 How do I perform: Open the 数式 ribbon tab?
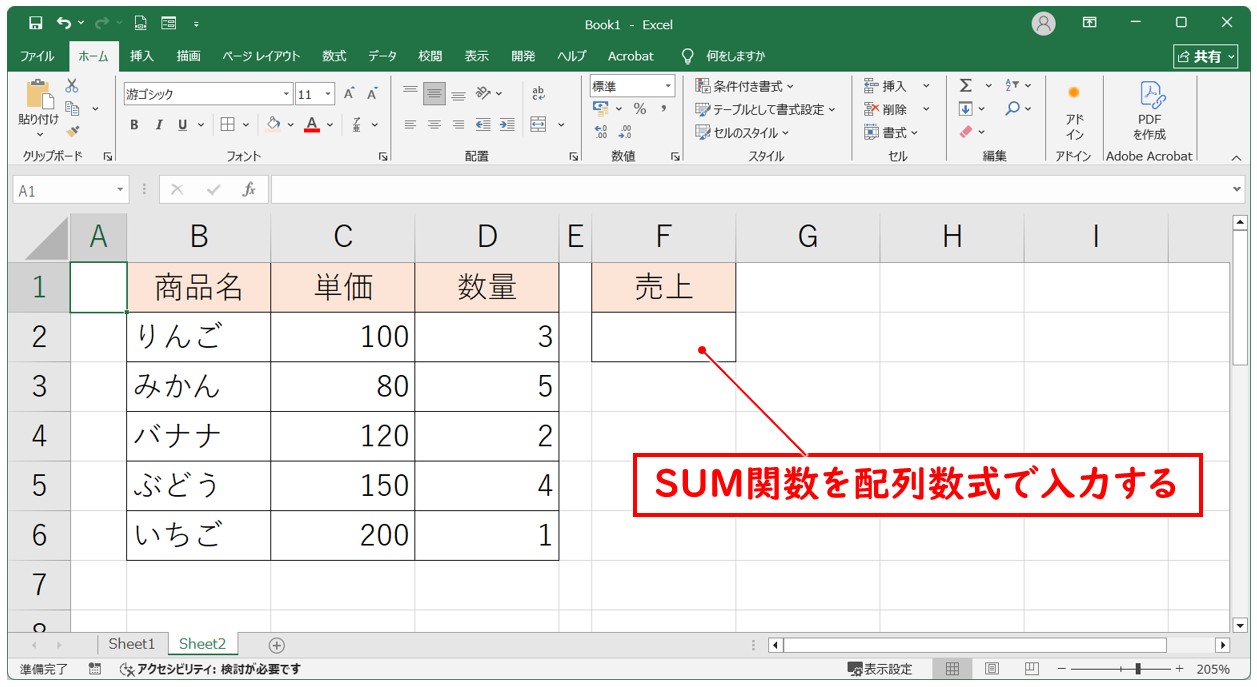coord(334,56)
